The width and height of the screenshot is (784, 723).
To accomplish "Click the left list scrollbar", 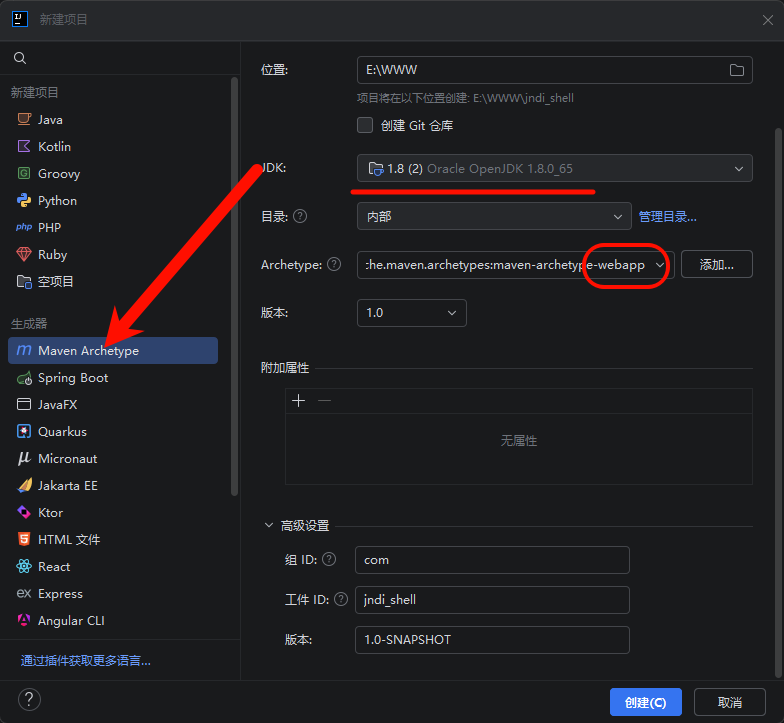I will click(234, 286).
